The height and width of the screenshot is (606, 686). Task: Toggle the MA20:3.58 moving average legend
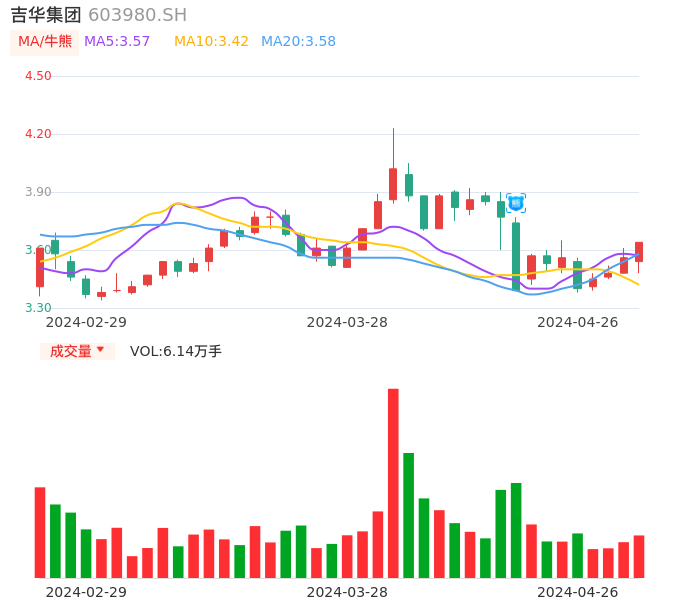click(298, 42)
